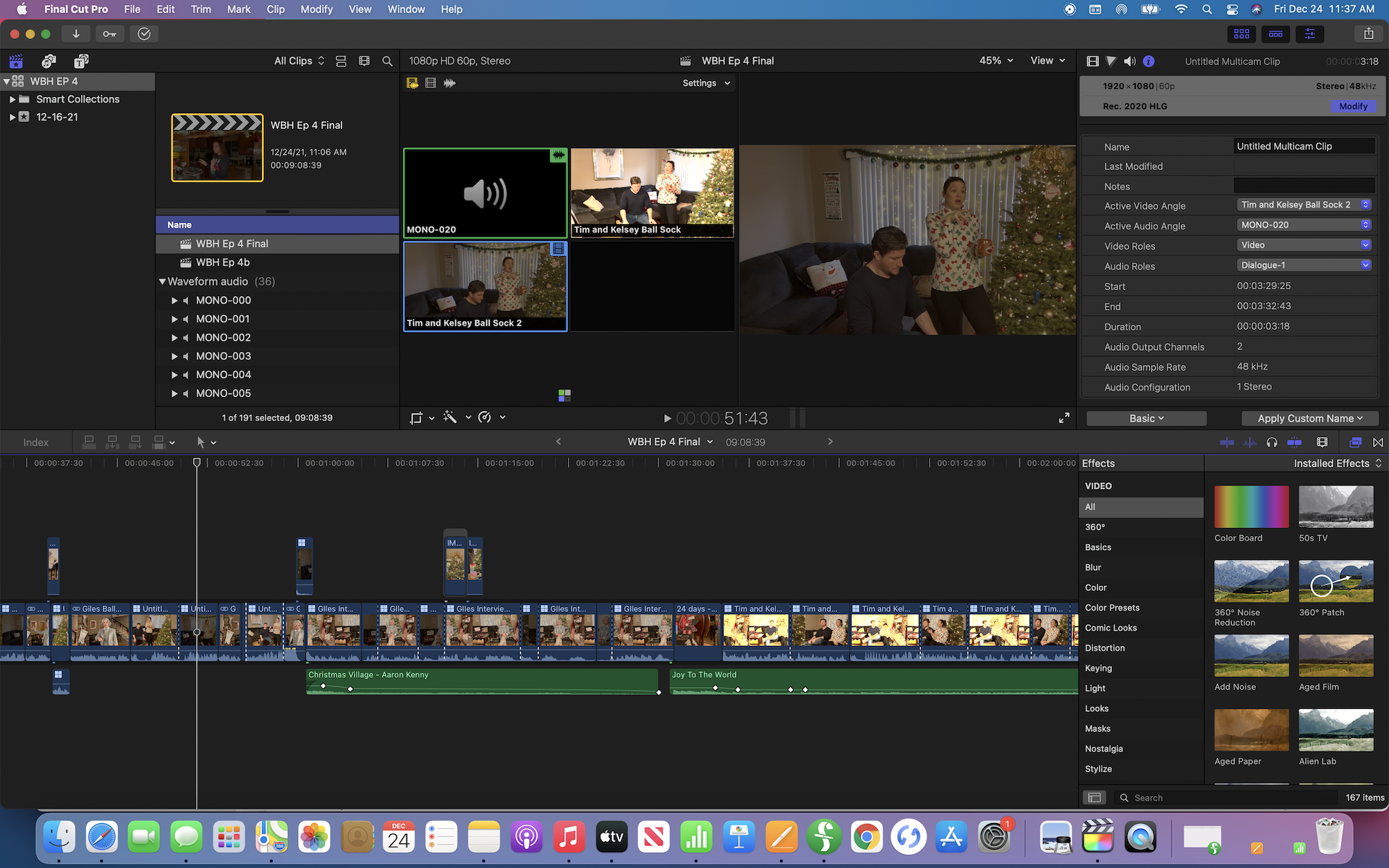Open the Titles and Generators sidebar

click(81, 61)
